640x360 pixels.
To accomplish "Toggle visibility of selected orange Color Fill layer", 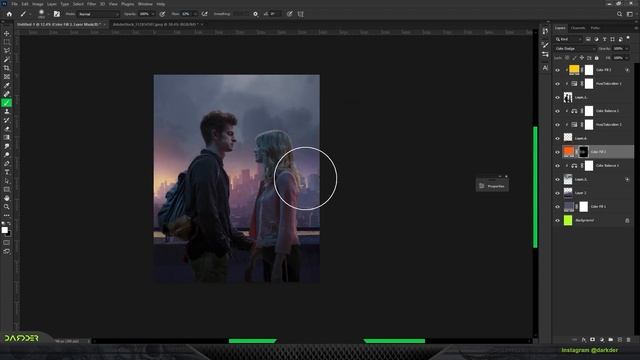I will 558,152.
